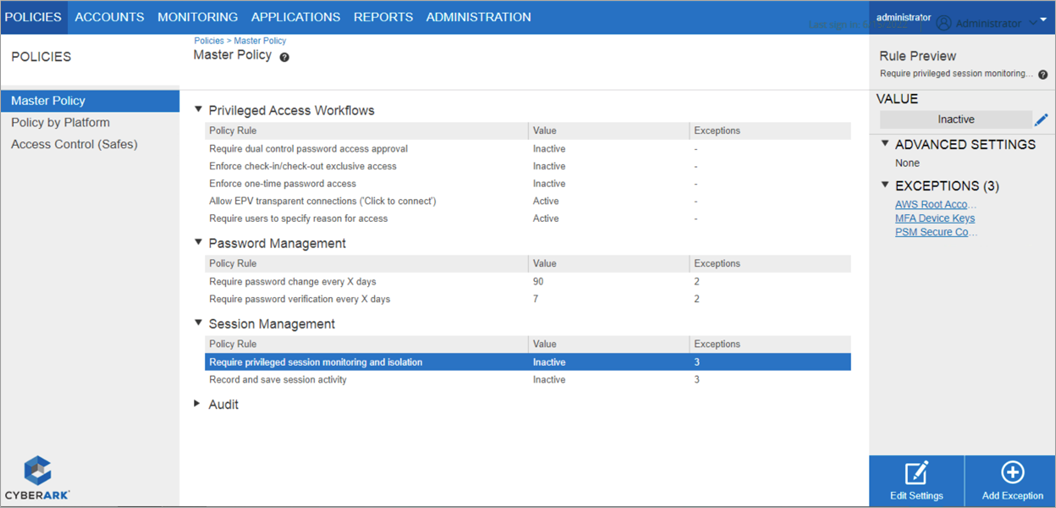Collapse the Exceptions (3) list
Screen dimensions: 1056x508
coord(885,185)
